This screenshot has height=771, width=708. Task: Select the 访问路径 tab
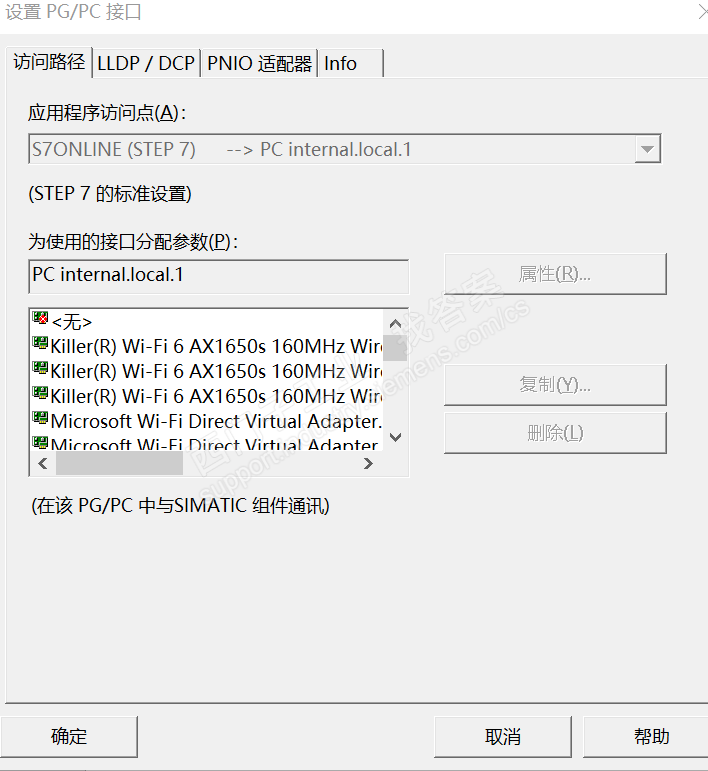(x=49, y=62)
